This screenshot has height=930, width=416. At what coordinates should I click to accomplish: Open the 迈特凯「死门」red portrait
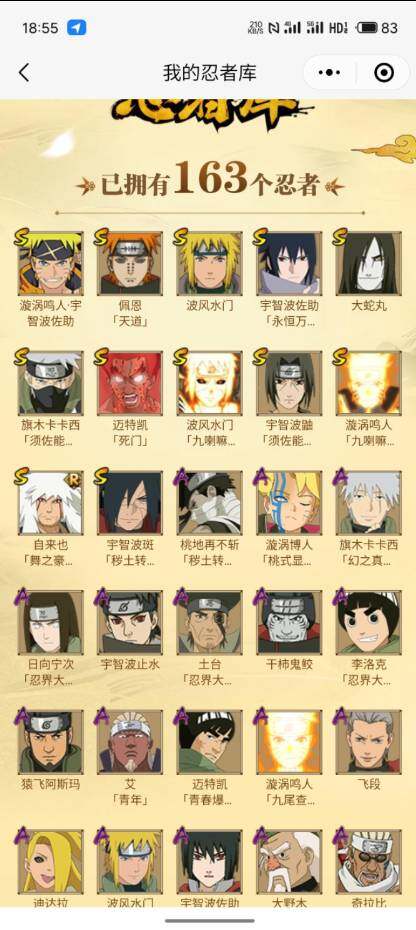tap(129, 383)
